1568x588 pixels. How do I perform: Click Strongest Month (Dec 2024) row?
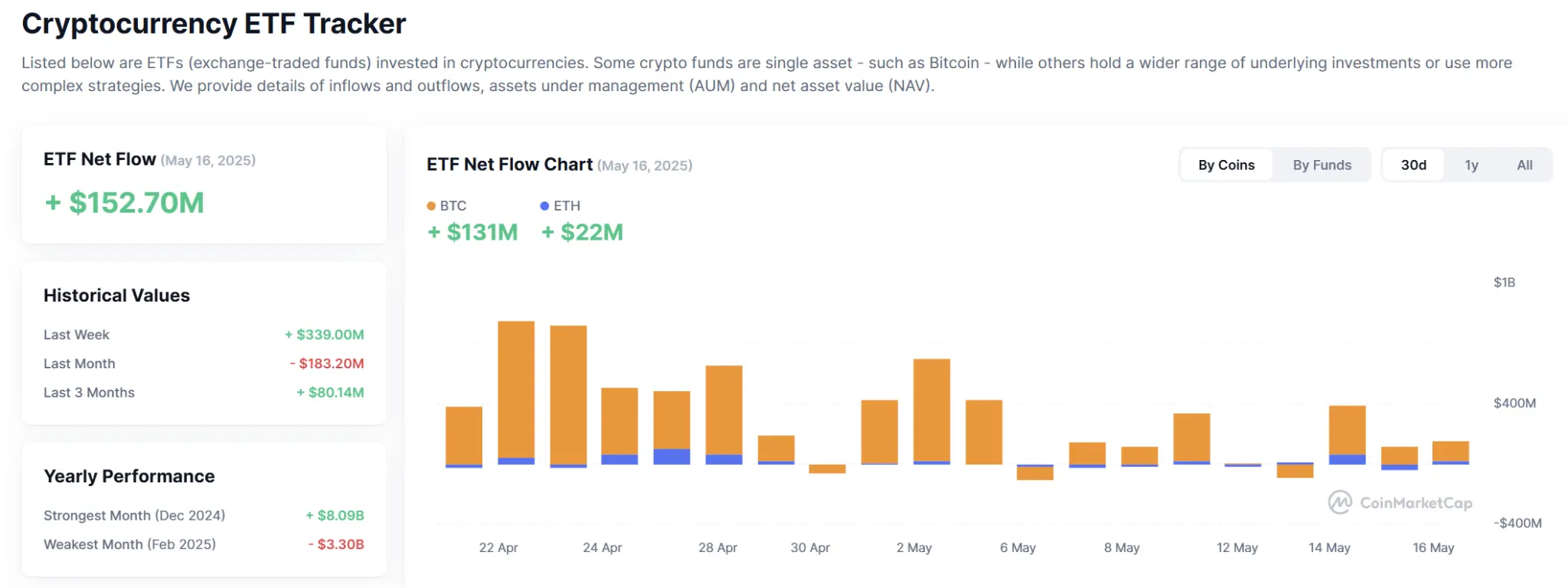coord(204,515)
